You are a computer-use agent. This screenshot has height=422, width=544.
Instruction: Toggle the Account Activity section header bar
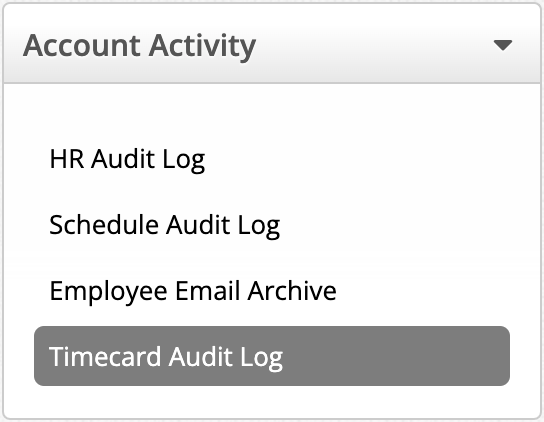[272, 43]
